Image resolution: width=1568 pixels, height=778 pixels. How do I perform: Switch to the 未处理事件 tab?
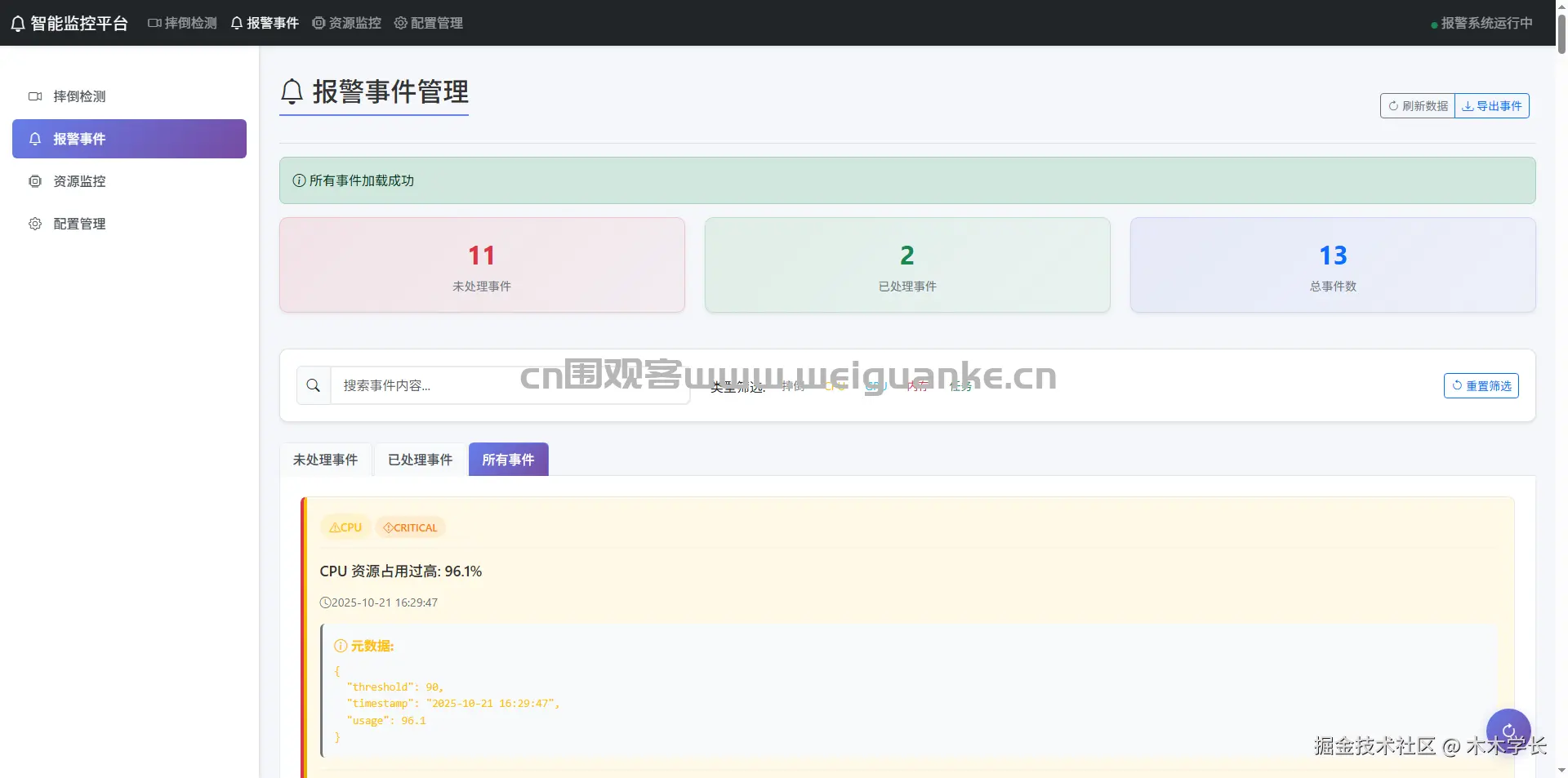pos(325,460)
